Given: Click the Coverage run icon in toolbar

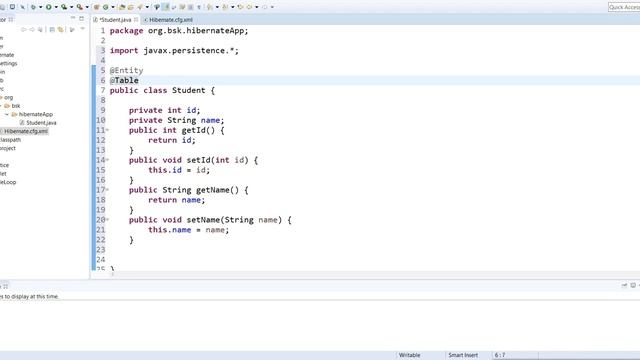Looking at the screenshot, I should coord(64,7).
